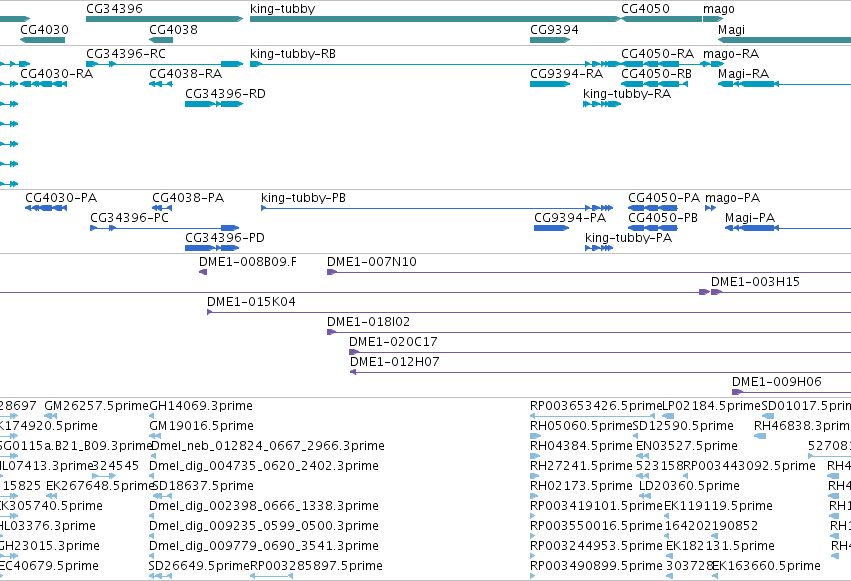This screenshot has width=851, height=581.
Task: Click EST EK267648.5prime
Action: [52, 496]
